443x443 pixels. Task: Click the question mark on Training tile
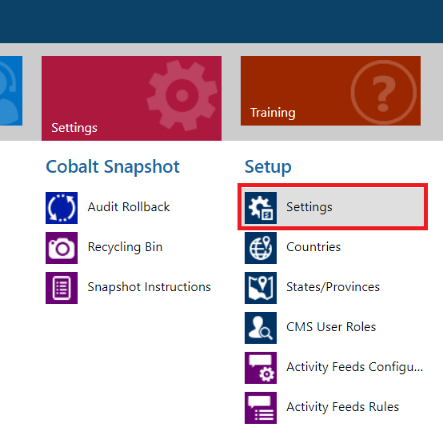tap(384, 93)
